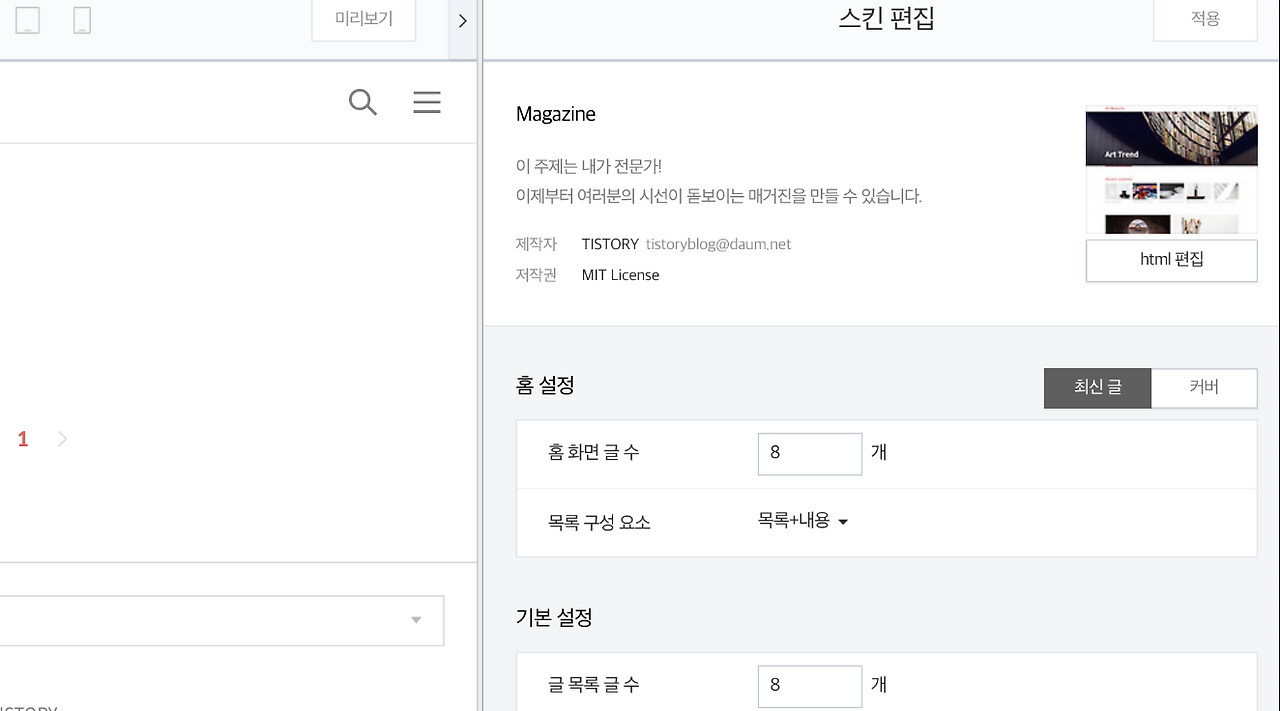Click the 미리보기 button
Screen dimensions: 1280x711
pos(363,19)
